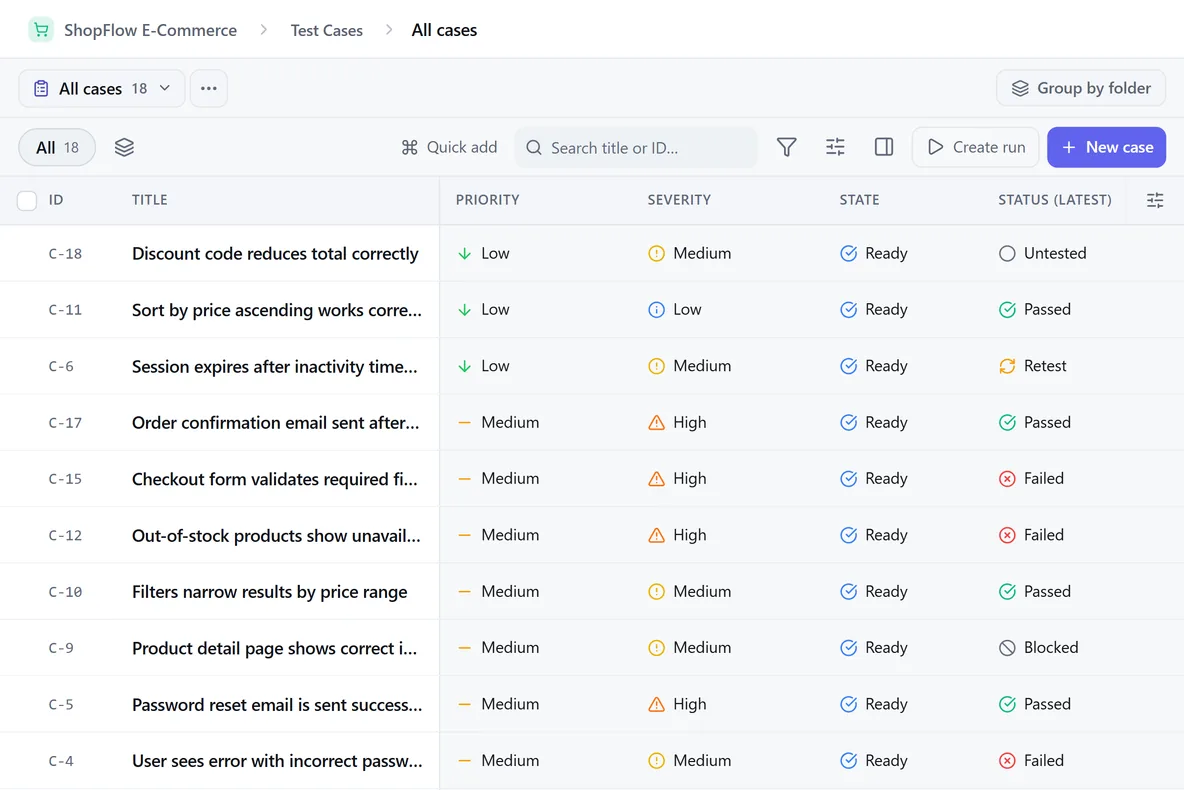This screenshot has height=790, width=1184.
Task: Open case Discount code reduces total correctly
Action: [275, 254]
